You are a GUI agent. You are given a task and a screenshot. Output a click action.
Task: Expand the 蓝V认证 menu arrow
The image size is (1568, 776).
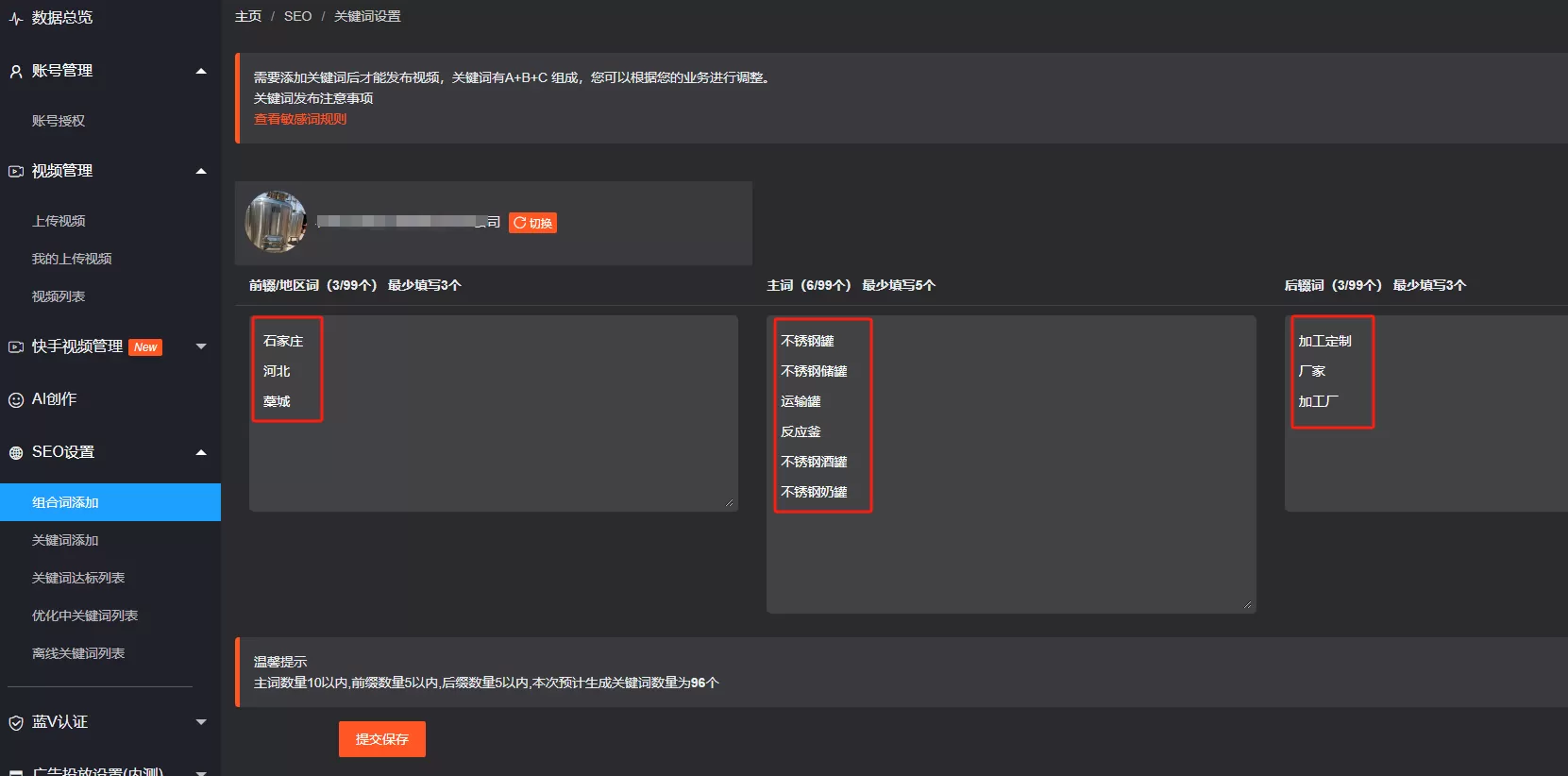point(200,722)
